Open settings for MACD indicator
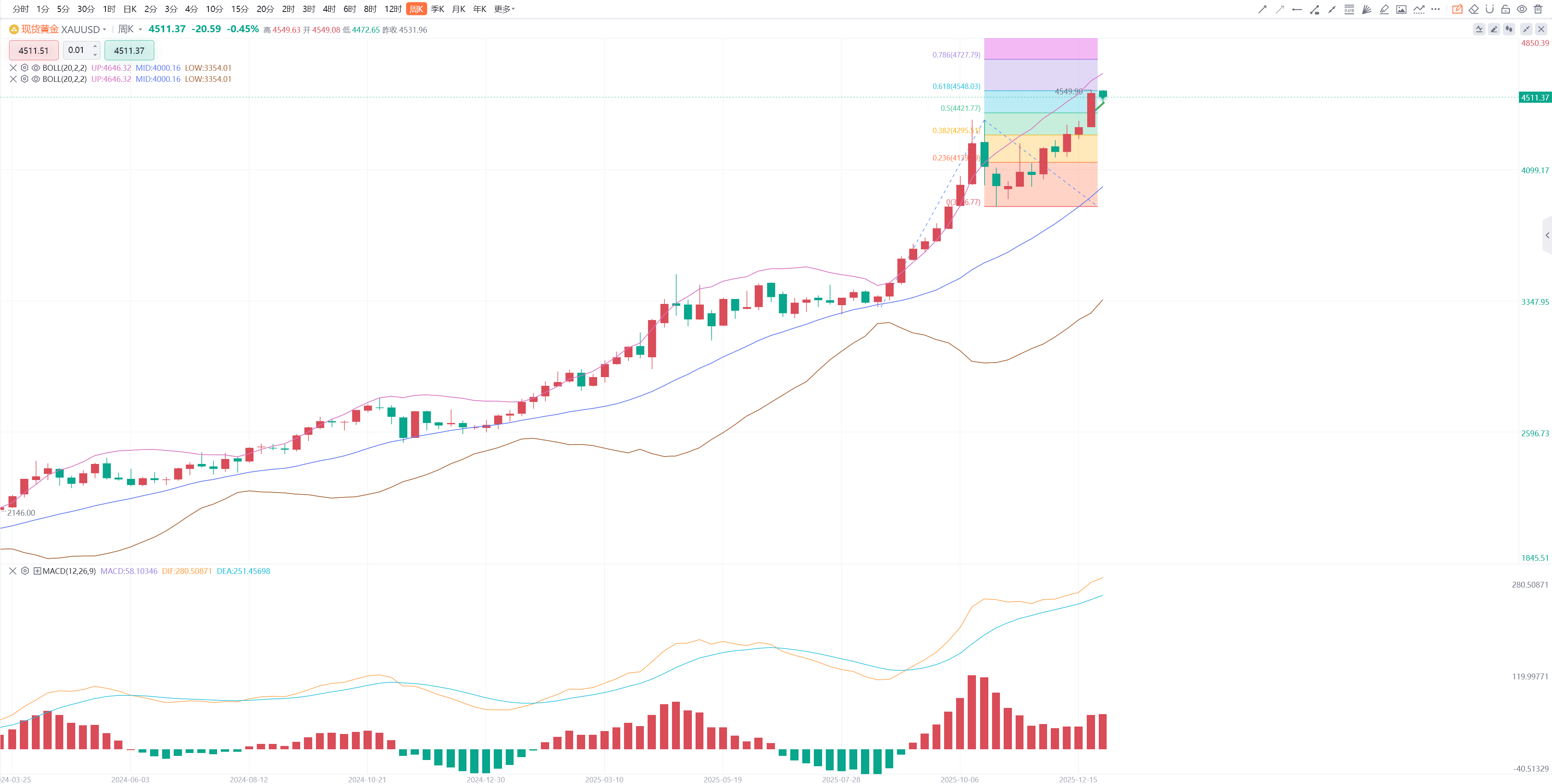1552x784 pixels. (25, 571)
